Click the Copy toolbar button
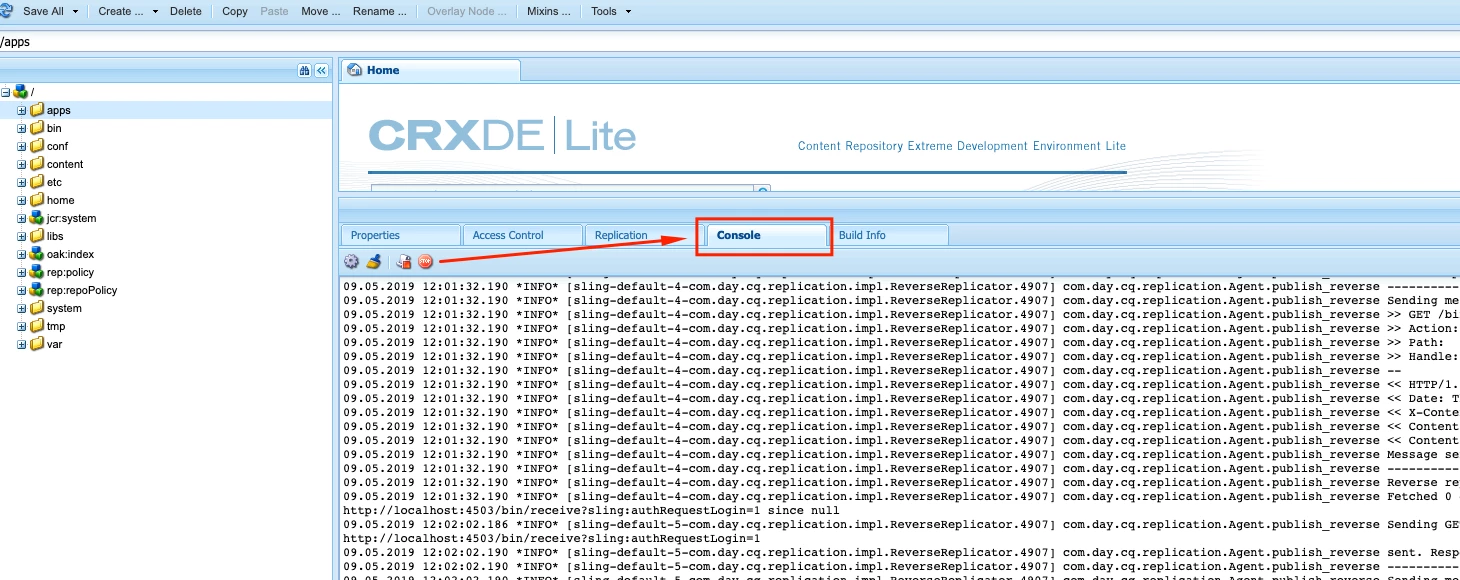 click(x=235, y=11)
